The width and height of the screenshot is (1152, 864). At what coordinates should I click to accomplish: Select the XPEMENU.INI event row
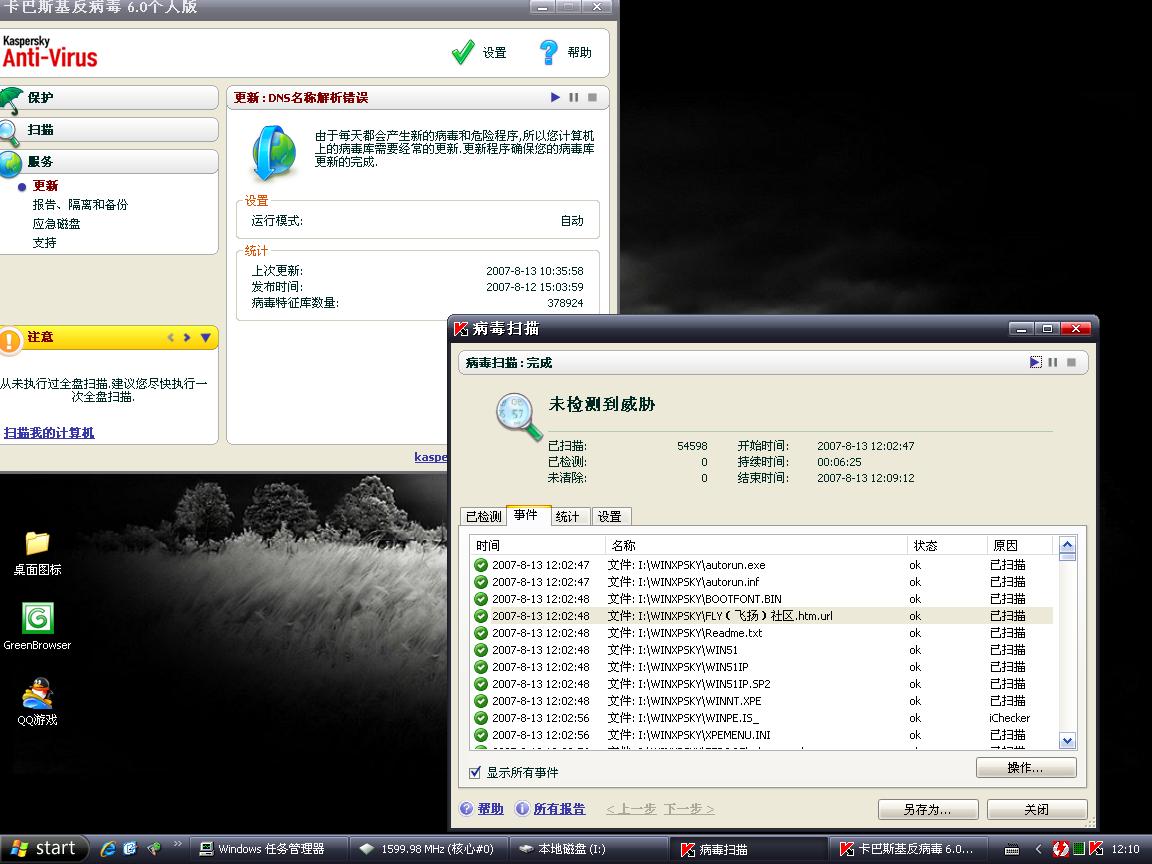coord(762,735)
